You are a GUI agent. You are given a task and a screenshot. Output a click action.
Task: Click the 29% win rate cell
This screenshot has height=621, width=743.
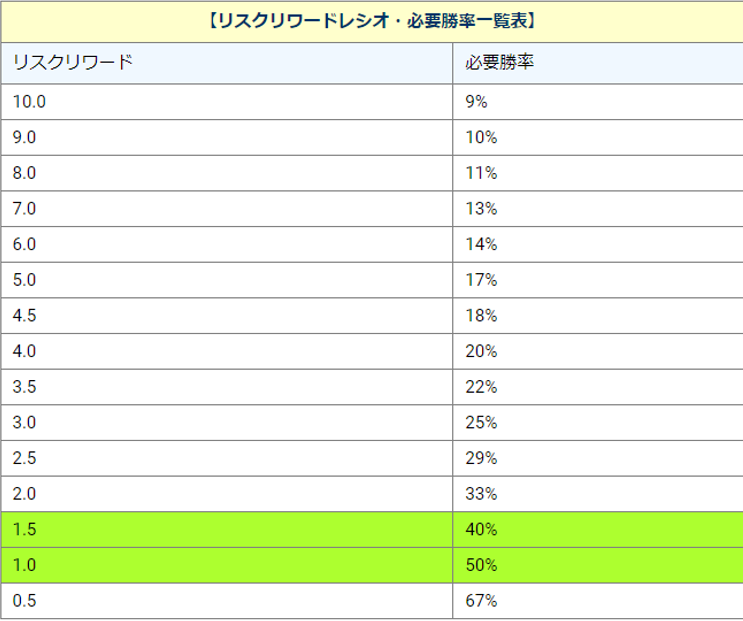point(481,458)
